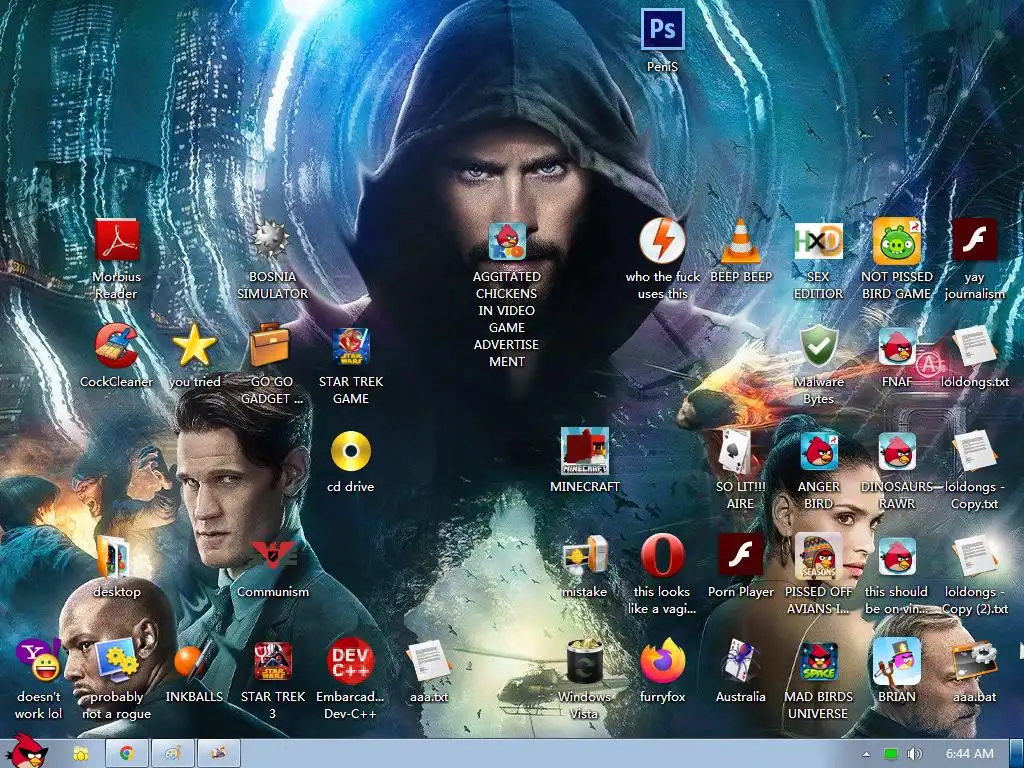
Task: Open the Porn Player Flash icon
Action: 741,555
